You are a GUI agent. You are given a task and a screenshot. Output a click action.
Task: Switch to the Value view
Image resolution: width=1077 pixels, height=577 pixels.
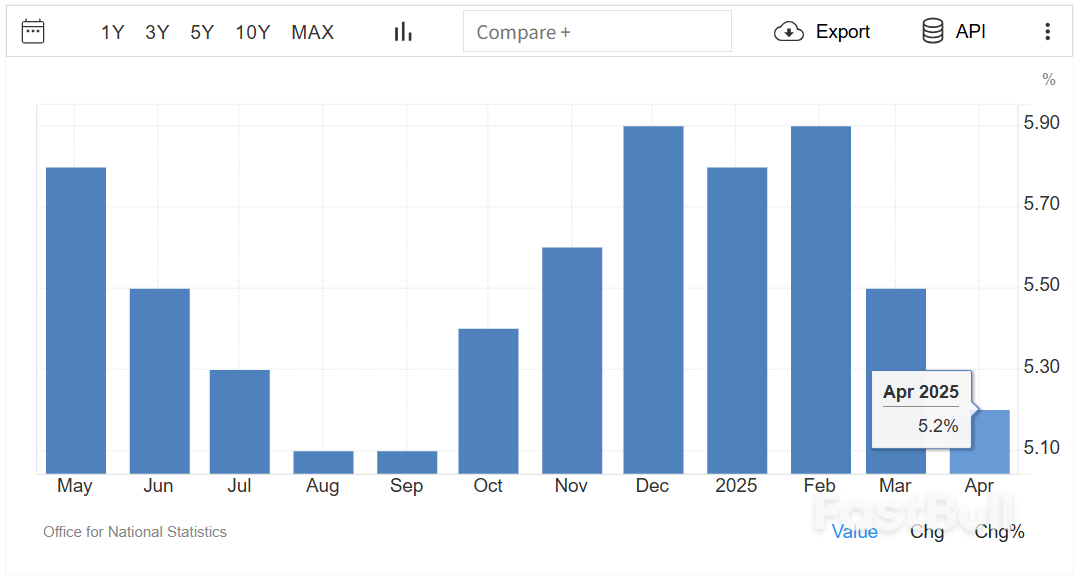click(x=855, y=532)
